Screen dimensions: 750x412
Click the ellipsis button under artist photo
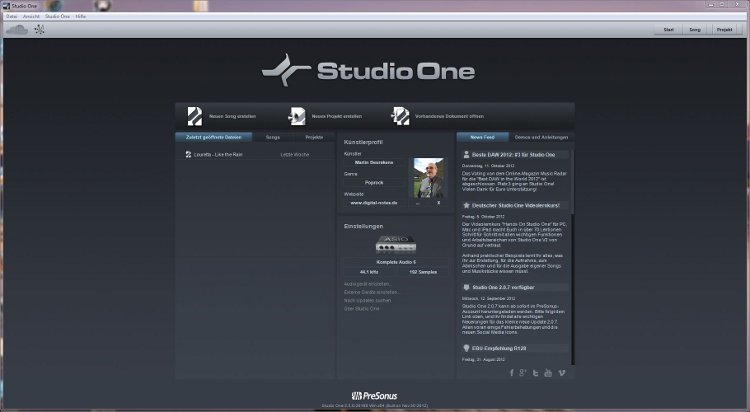point(418,203)
